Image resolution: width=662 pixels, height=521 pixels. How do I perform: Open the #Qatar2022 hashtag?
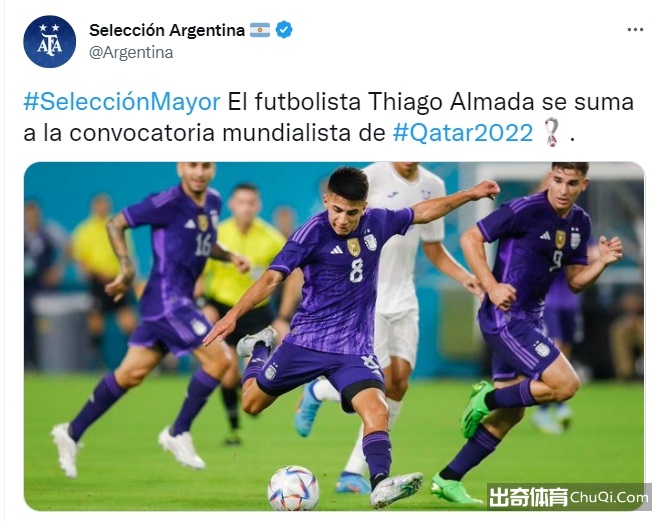(x=463, y=133)
